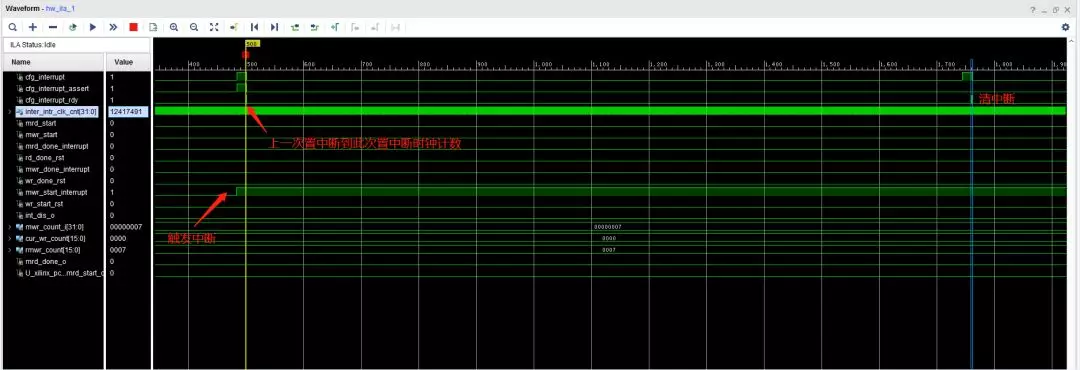The height and width of the screenshot is (370, 1080).
Task: Add marker toolbar icon
Action: (335, 27)
